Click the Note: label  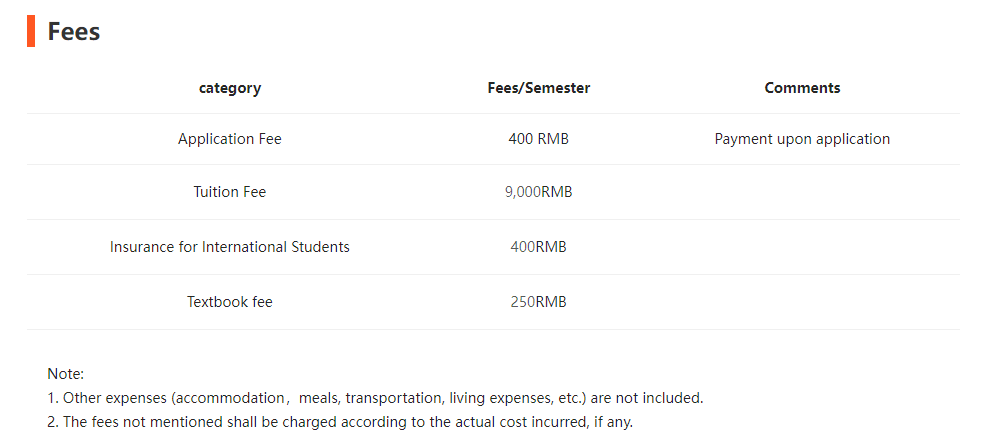66,374
